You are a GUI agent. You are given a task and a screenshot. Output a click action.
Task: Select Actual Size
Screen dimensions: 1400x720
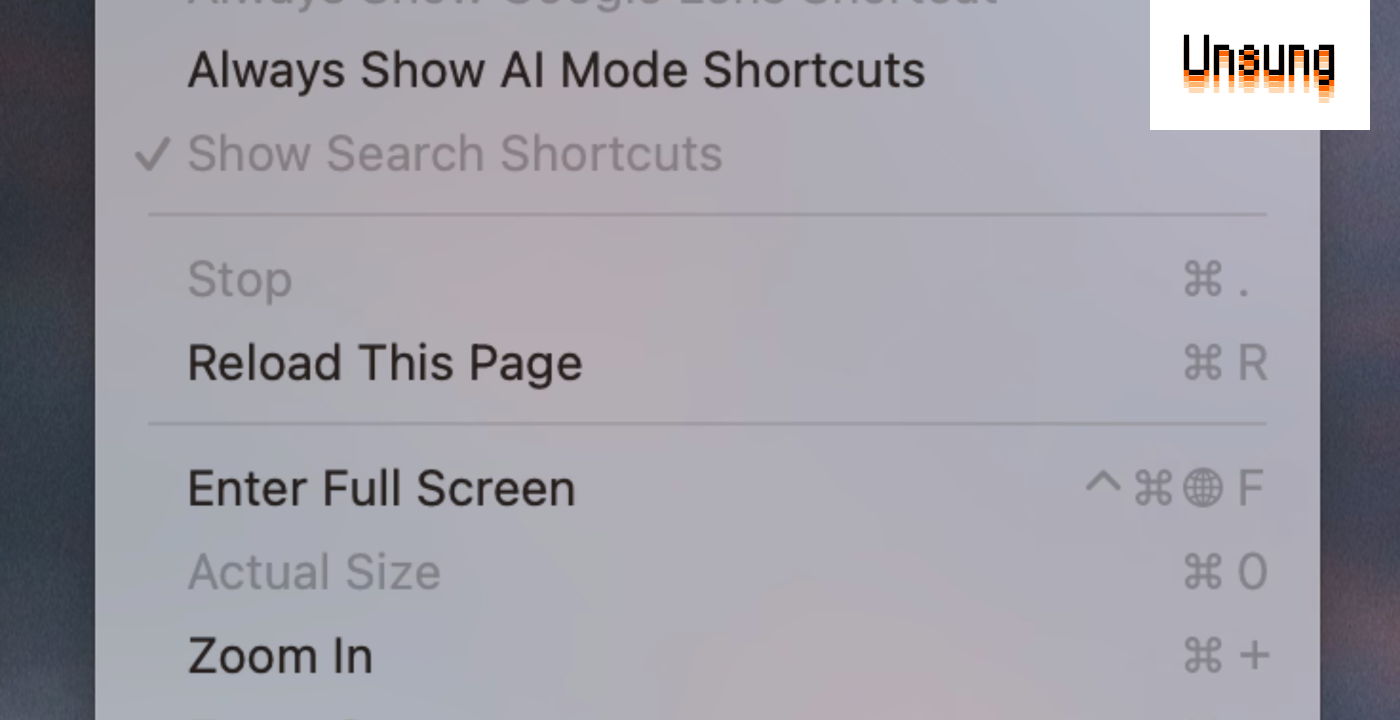[x=315, y=572]
